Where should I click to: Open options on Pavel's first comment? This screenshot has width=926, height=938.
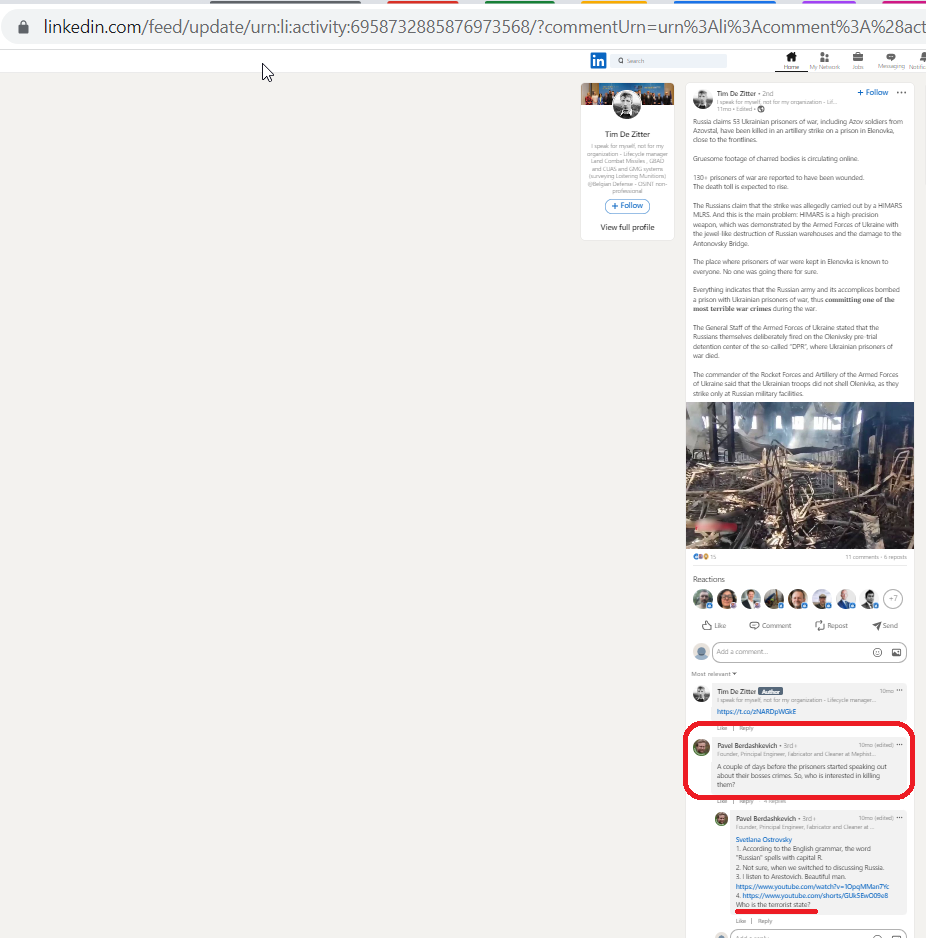coord(899,745)
